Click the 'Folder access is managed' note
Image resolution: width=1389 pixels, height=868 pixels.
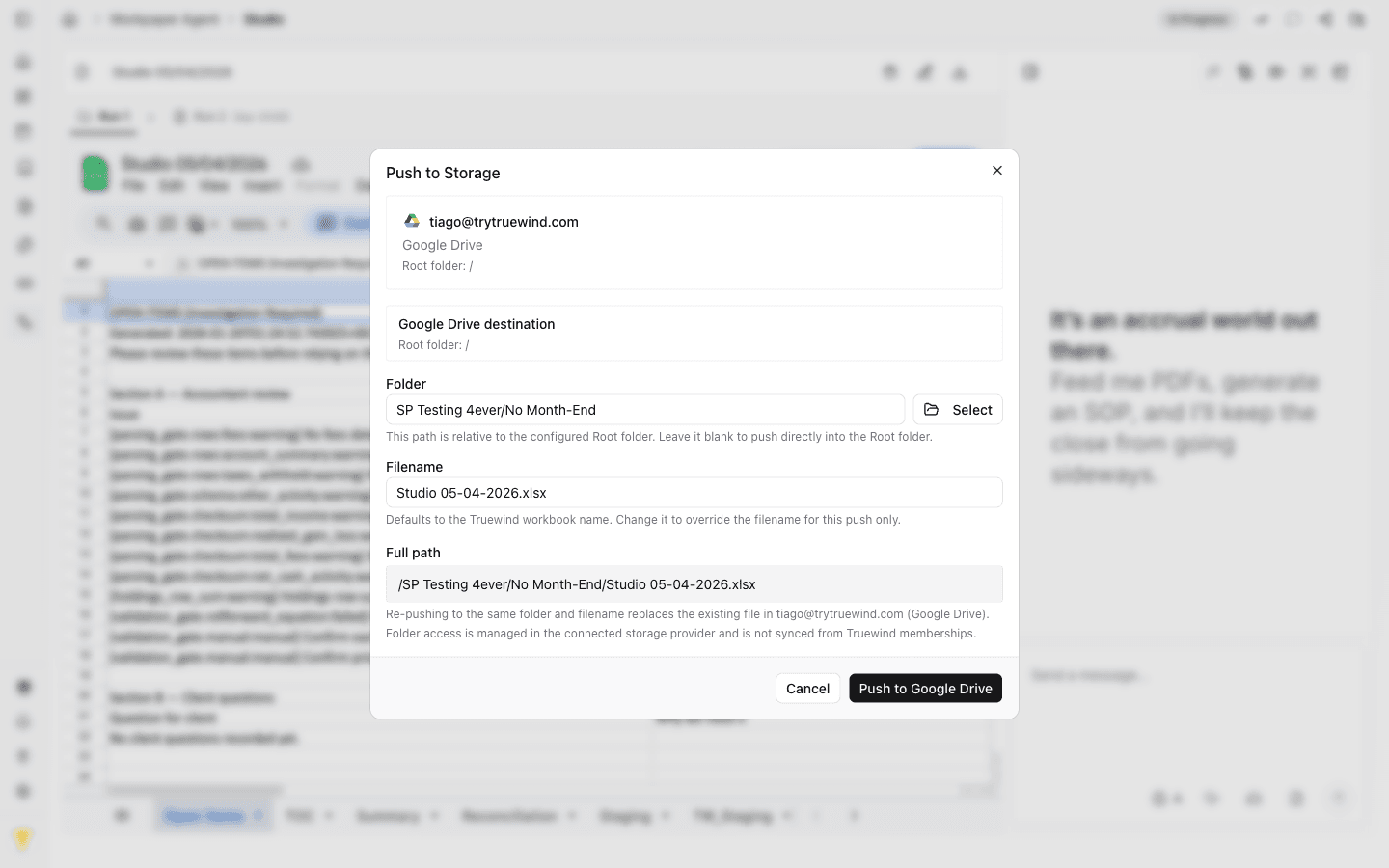tap(681, 634)
